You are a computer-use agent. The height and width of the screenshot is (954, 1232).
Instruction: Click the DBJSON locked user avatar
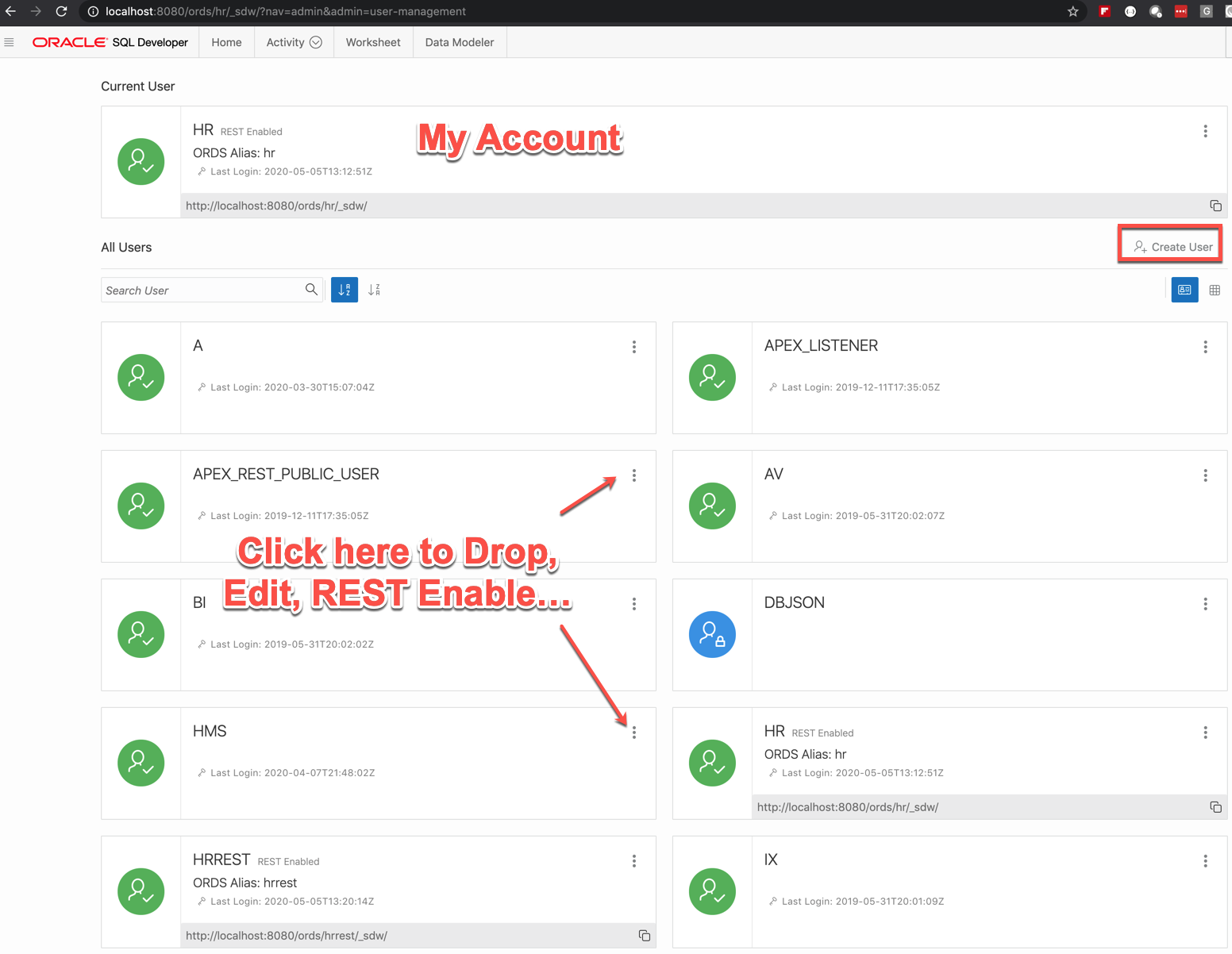(712, 634)
